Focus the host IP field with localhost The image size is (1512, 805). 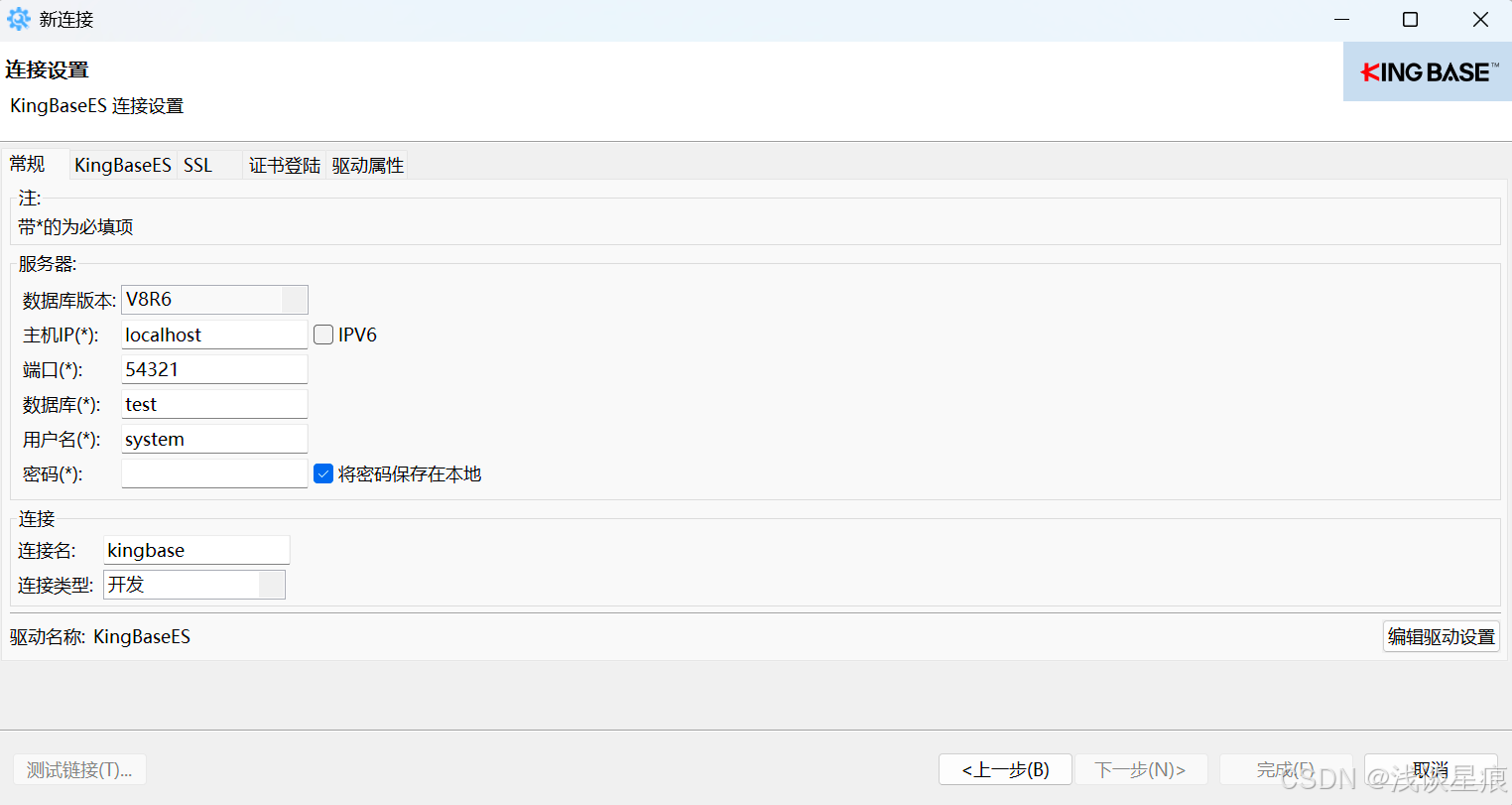(x=214, y=335)
